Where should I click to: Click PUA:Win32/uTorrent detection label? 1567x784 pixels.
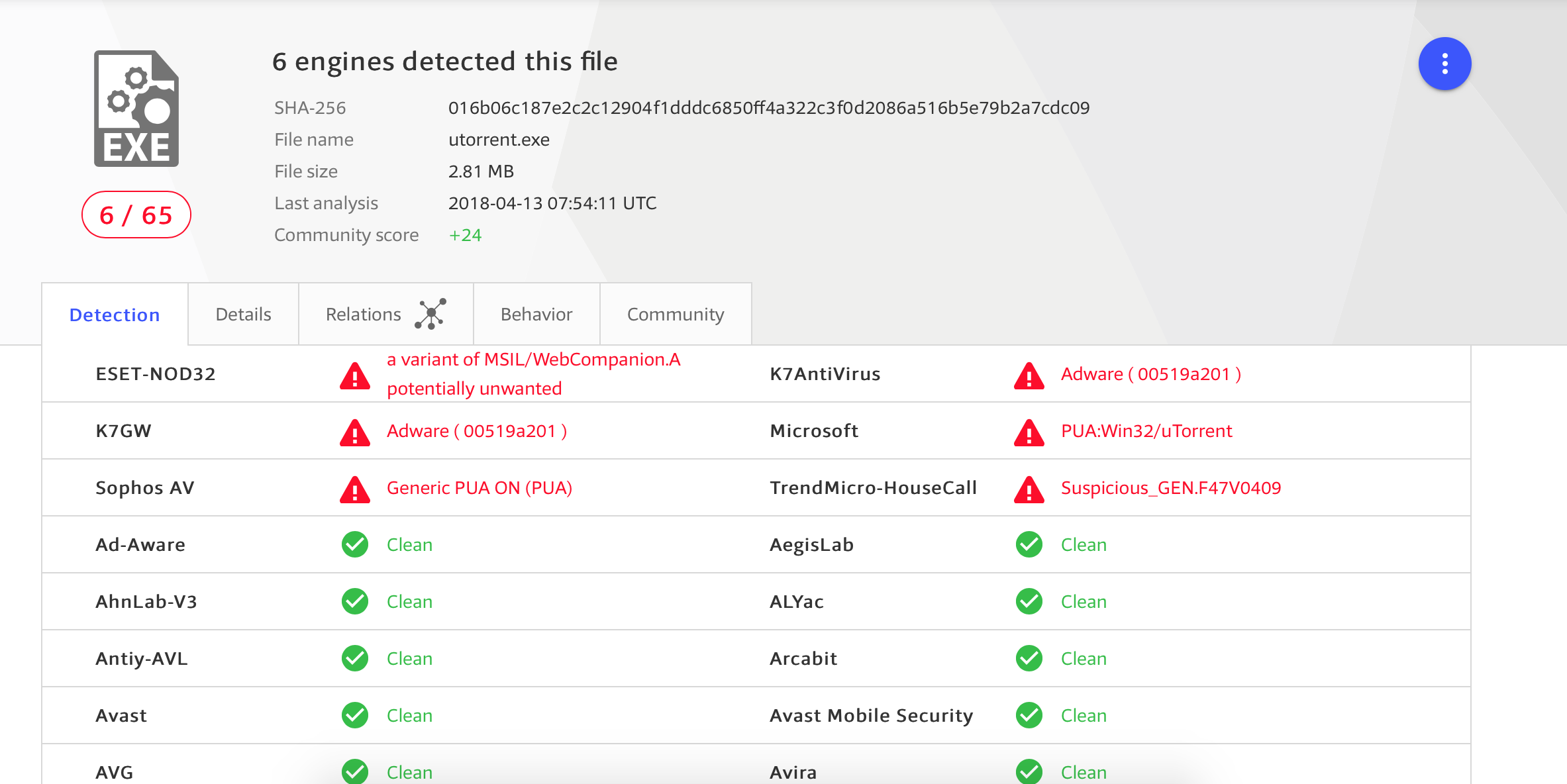[1146, 431]
